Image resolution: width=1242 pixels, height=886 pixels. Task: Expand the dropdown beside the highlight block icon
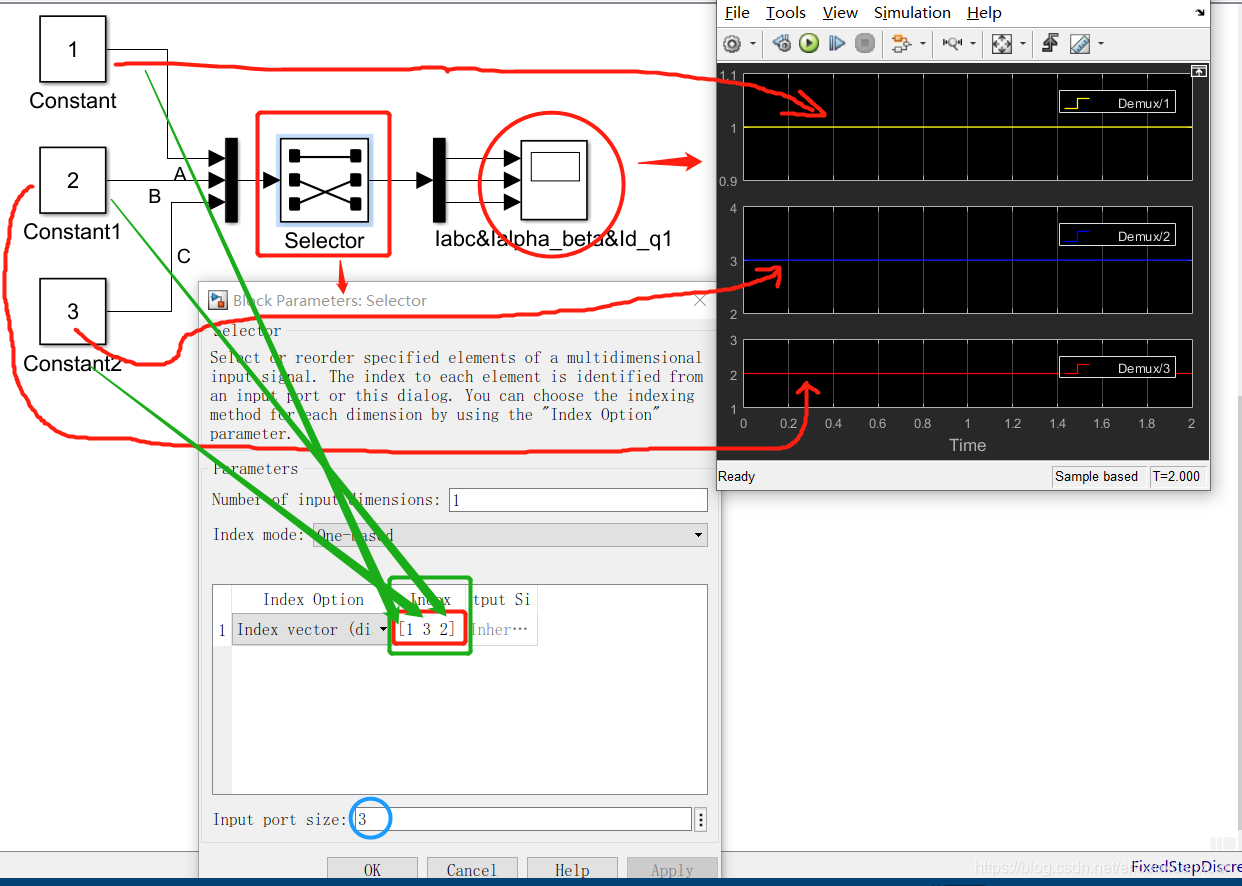tap(922, 44)
